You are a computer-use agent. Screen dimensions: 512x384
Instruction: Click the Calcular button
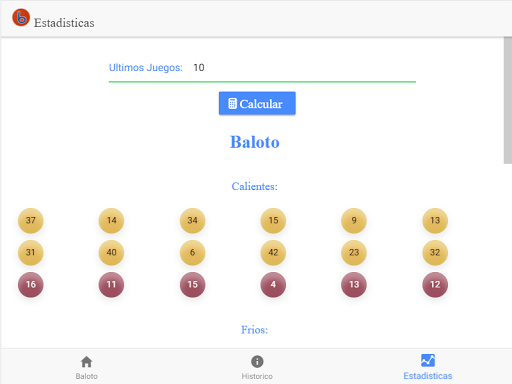[x=257, y=103]
